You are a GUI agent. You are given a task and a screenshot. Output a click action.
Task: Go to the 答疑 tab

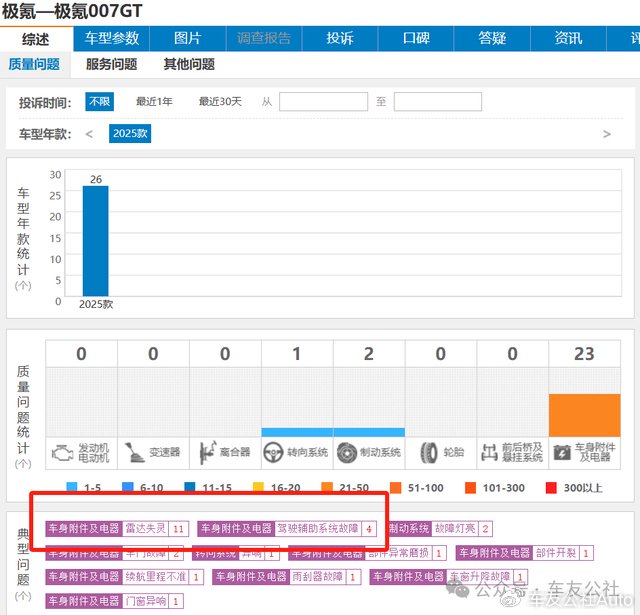(492, 38)
